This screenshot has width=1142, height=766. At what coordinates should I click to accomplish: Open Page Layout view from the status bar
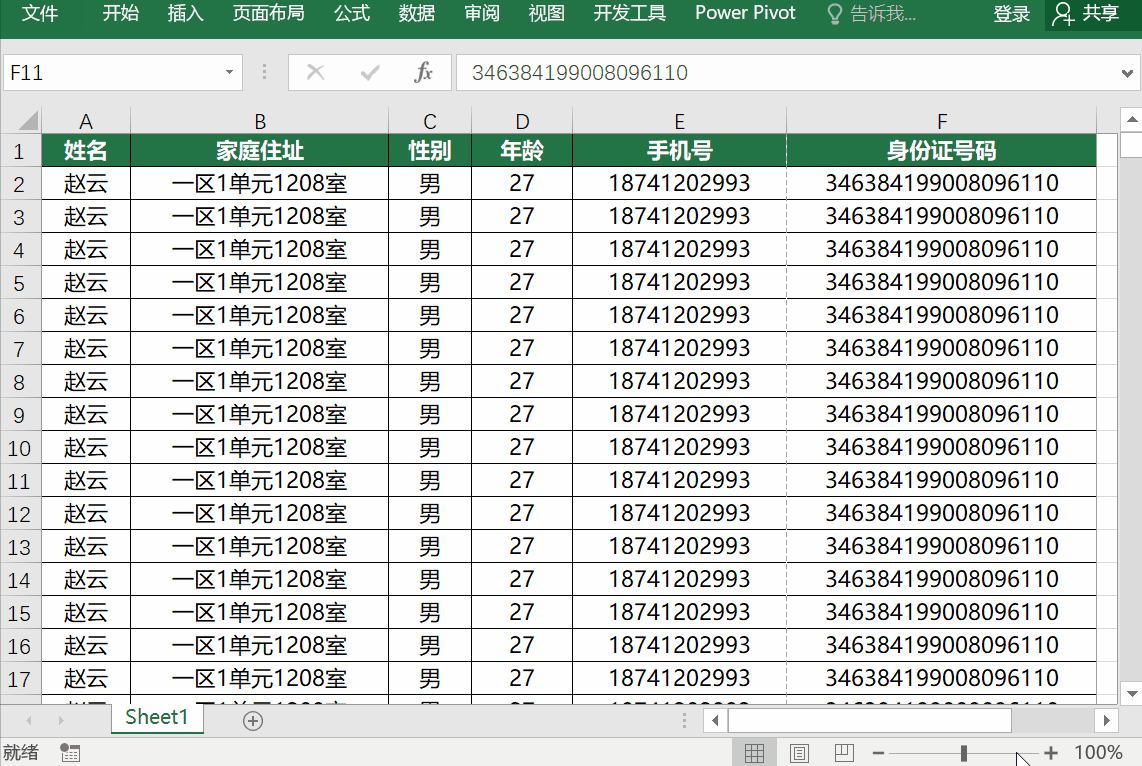click(799, 752)
